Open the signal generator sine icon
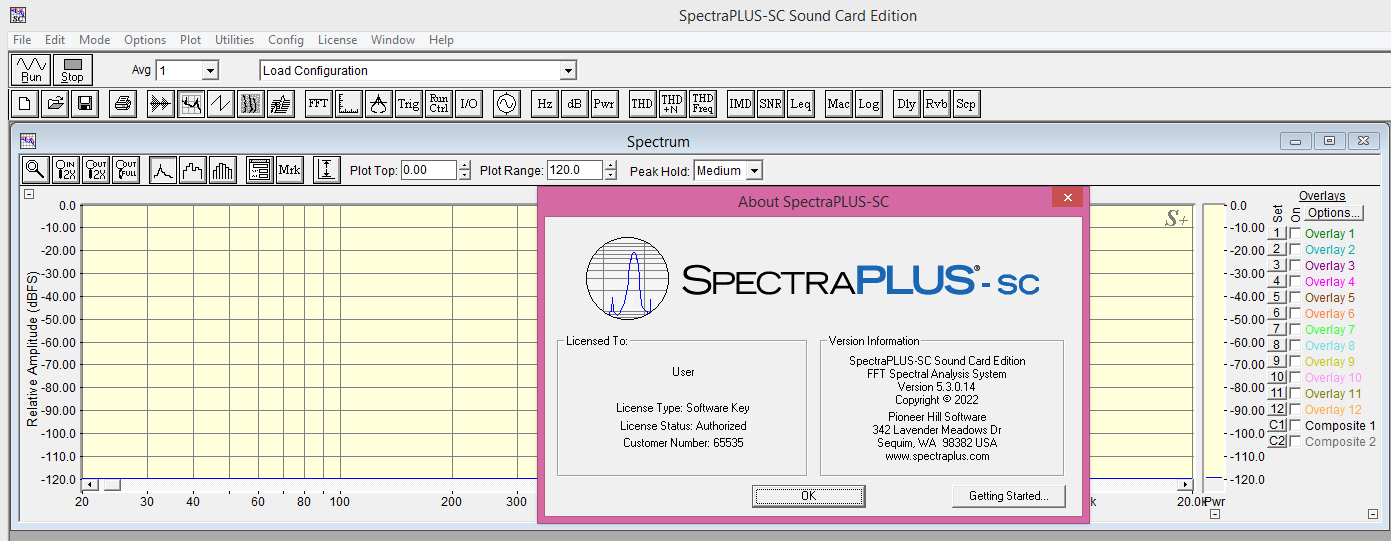Image resolution: width=1391 pixels, height=541 pixels. (x=506, y=103)
